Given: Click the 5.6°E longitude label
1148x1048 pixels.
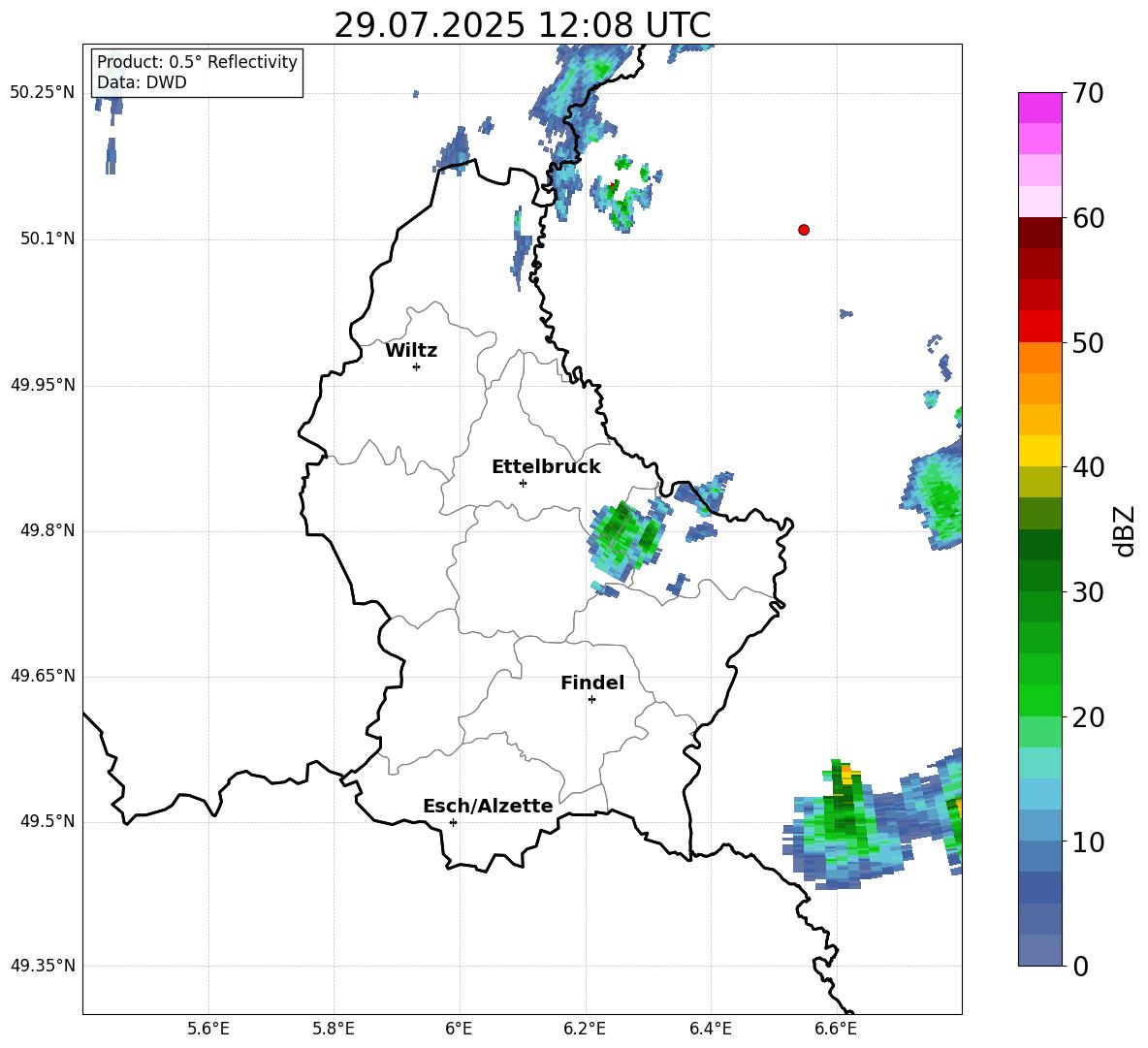Looking at the screenshot, I should (x=208, y=1029).
